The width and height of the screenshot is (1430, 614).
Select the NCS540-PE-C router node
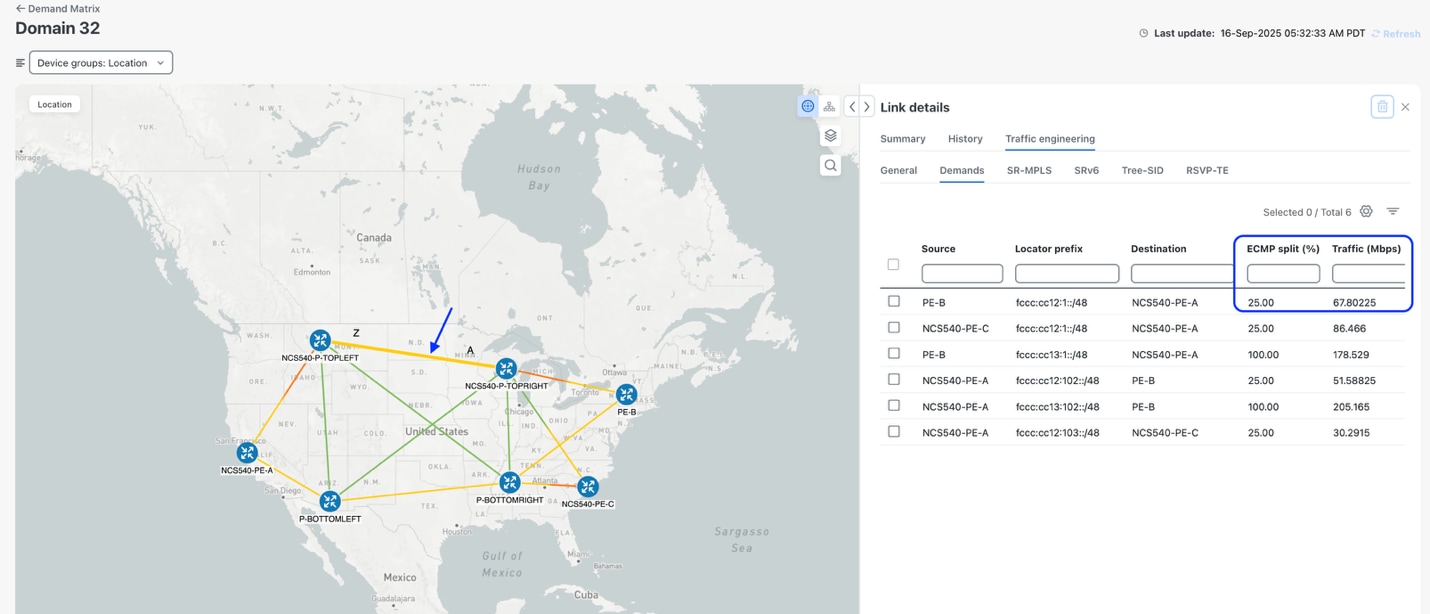point(588,487)
